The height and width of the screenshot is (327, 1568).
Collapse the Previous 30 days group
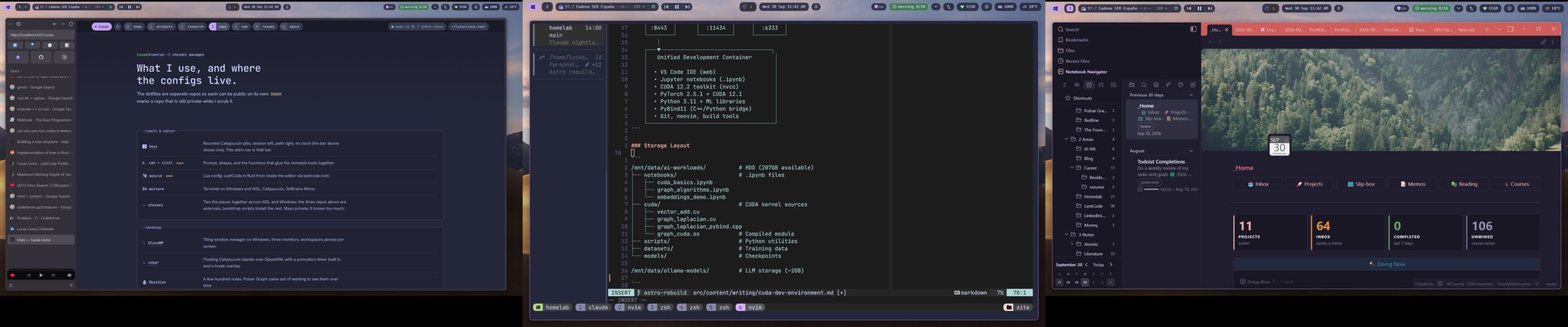point(1191,95)
